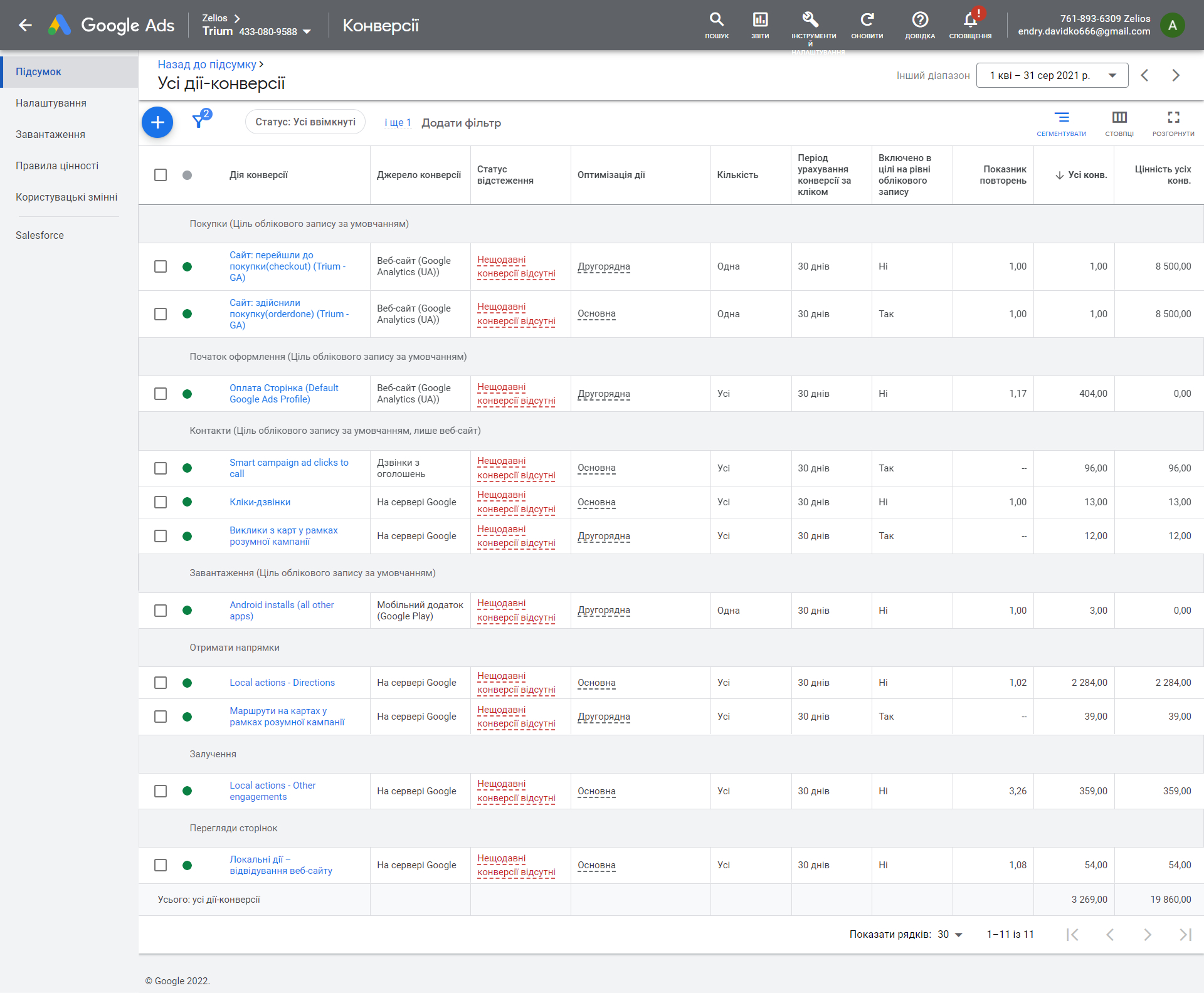
Task: Click the first page pagination icon
Action: coord(1072,934)
